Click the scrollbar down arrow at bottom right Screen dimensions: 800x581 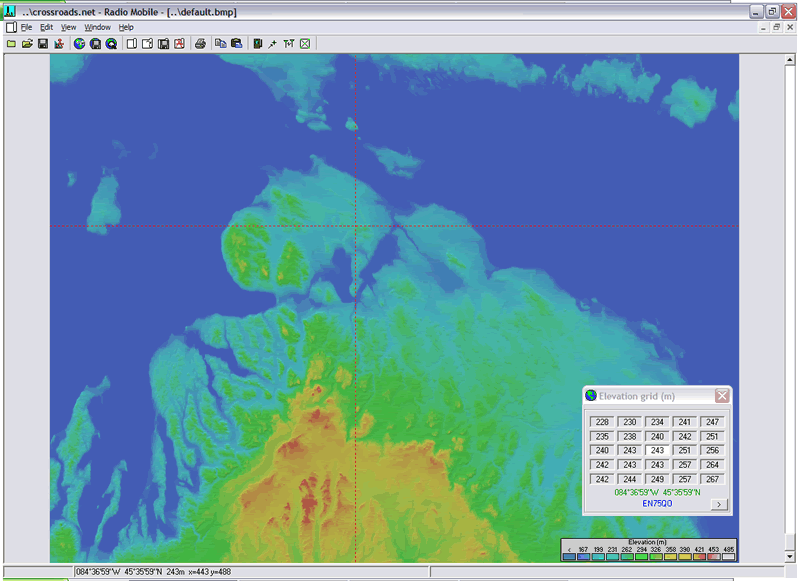point(792,558)
